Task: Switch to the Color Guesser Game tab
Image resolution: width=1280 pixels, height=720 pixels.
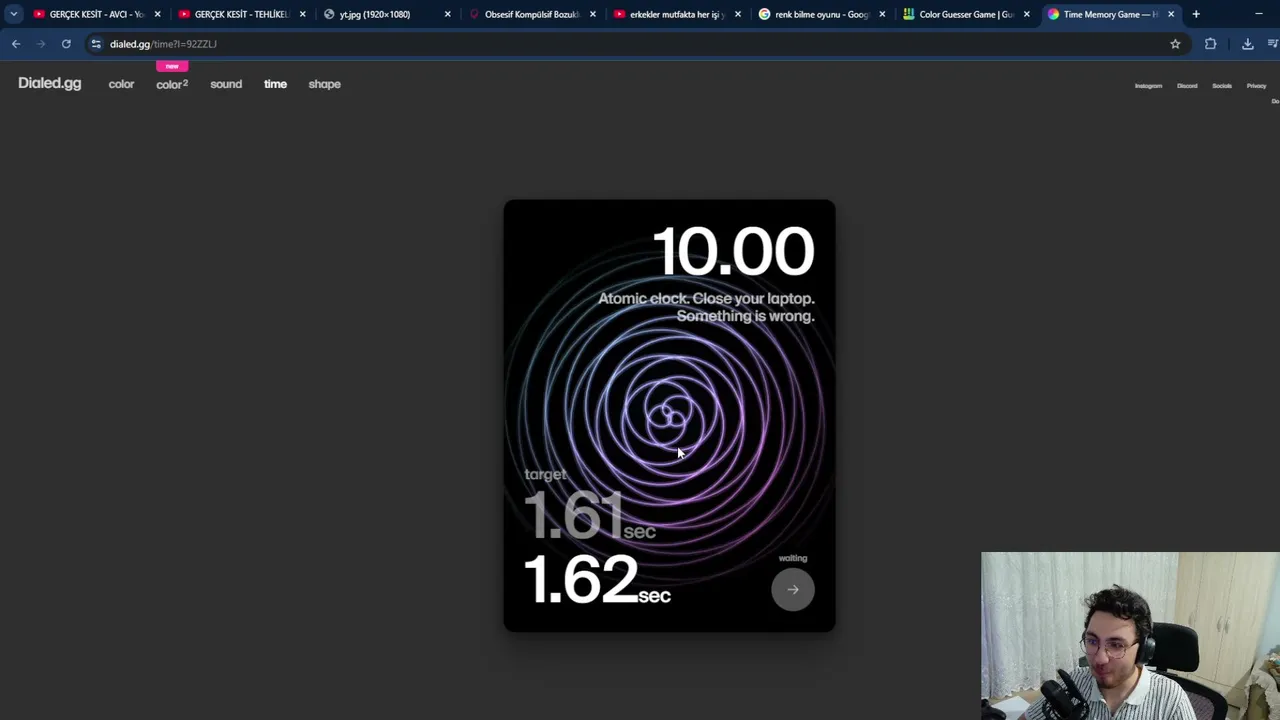Action: tap(966, 14)
